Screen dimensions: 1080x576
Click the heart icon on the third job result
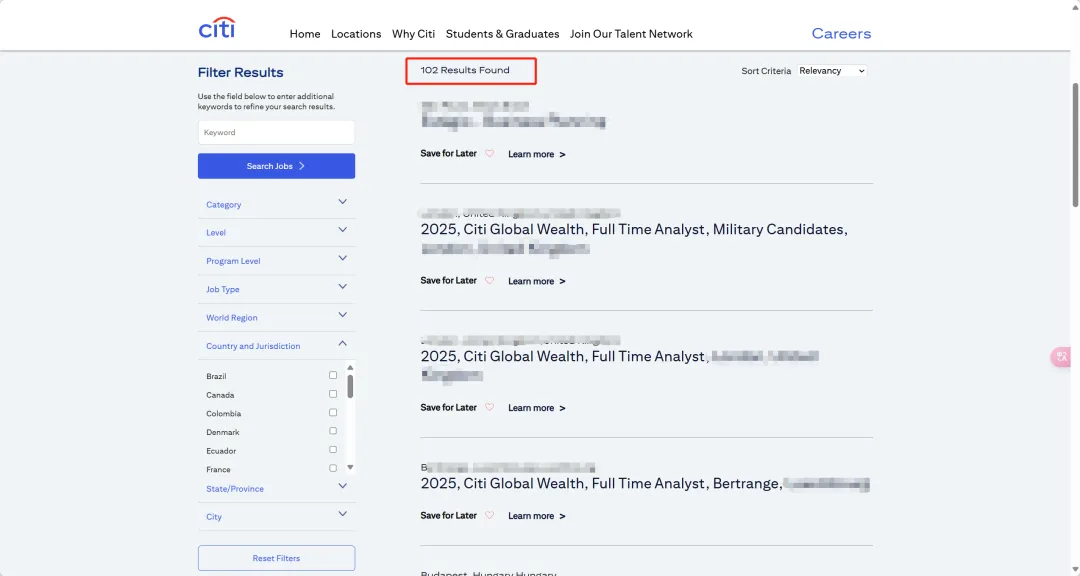pos(490,407)
